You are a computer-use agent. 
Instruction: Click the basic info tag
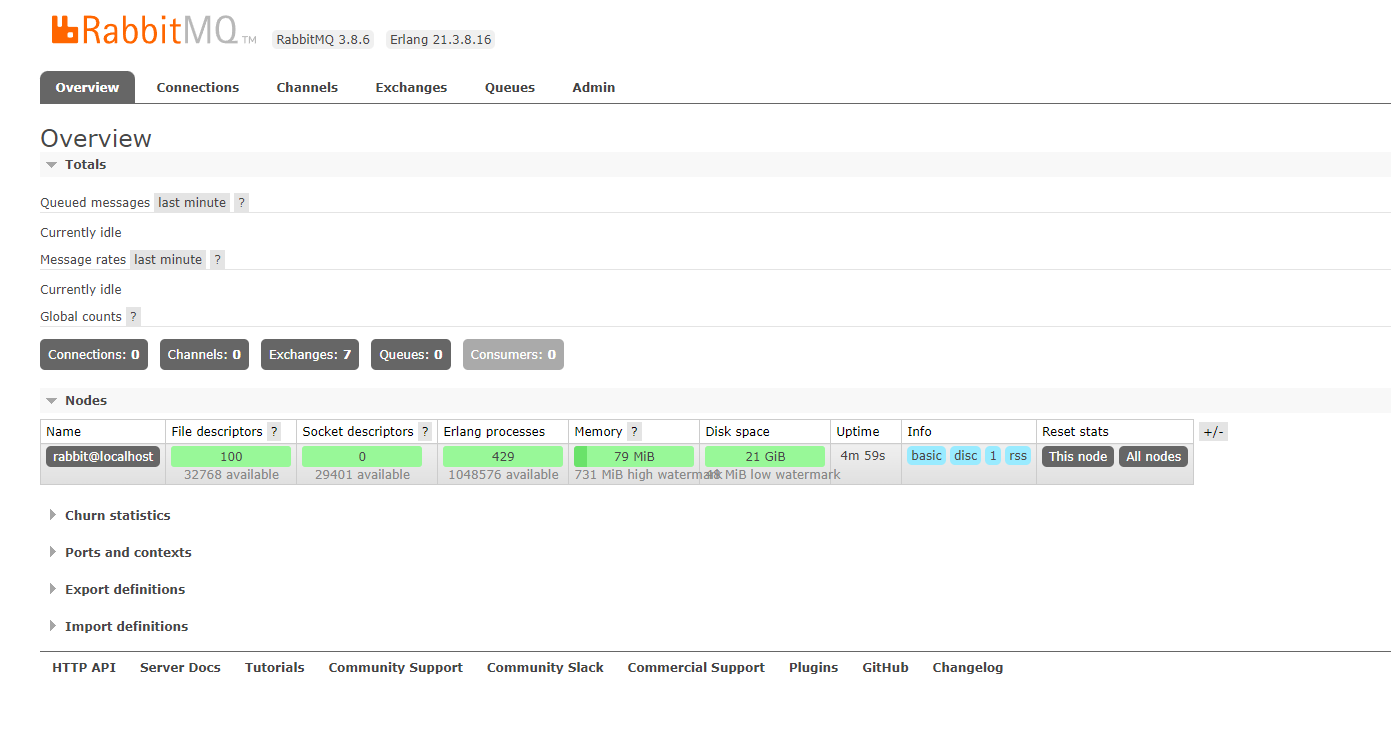tap(926, 455)
